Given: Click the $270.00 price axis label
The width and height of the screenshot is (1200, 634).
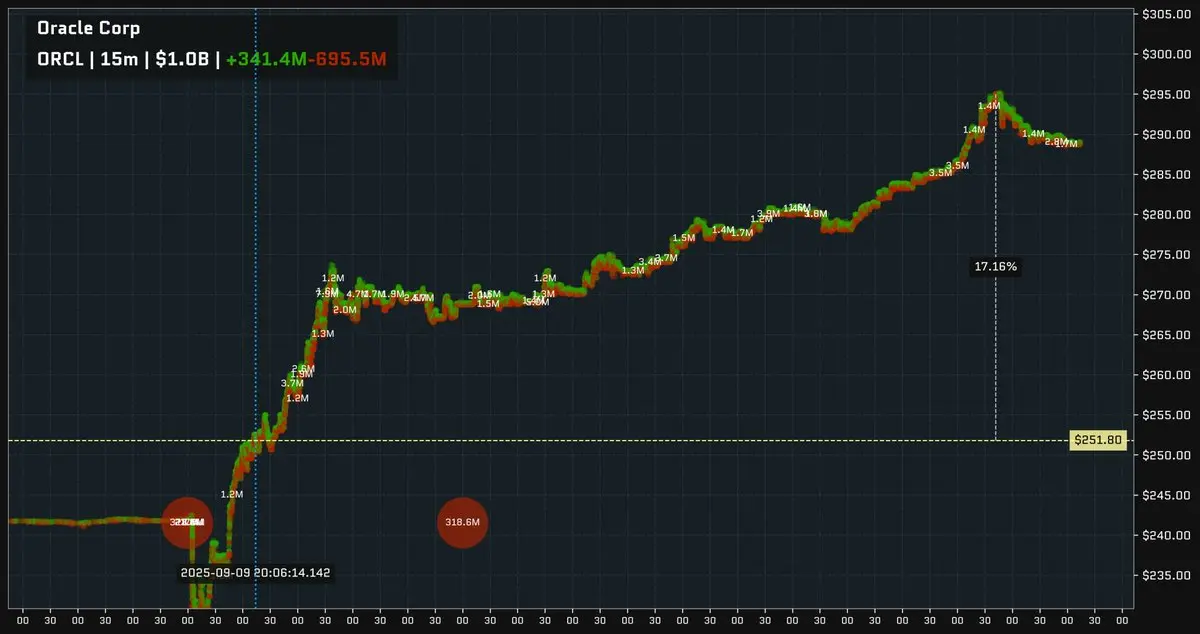Looking at the screenshot, I should tap(1169, 295).
